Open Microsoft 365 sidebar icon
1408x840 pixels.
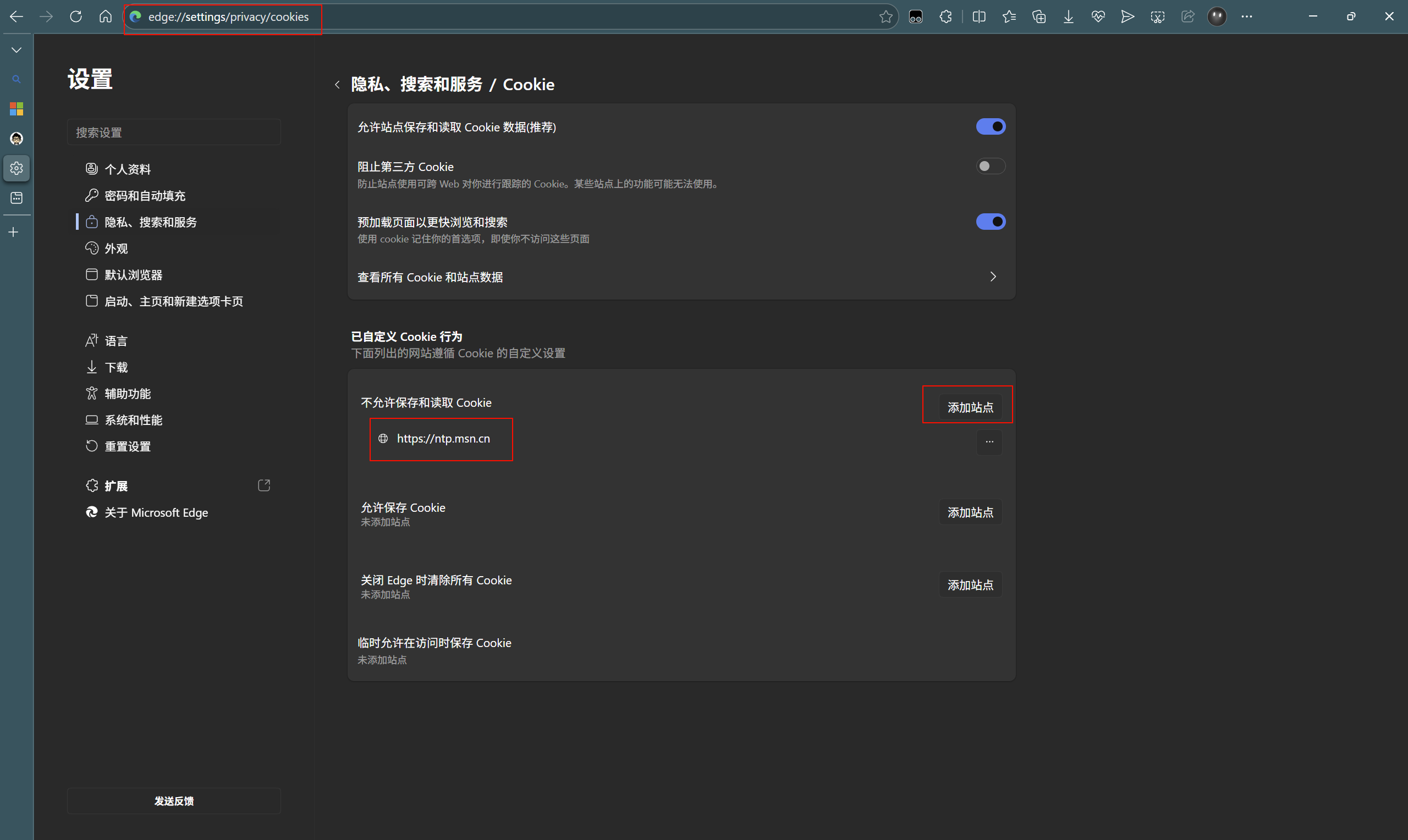tap(16, 109)
